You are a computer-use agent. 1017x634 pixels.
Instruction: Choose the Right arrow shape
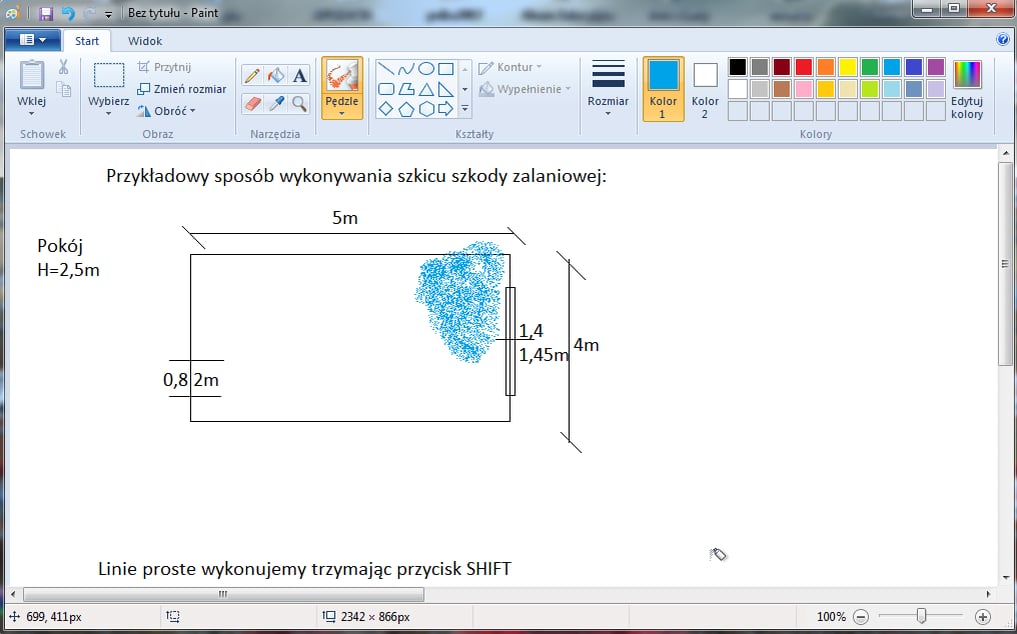(x=446, y=108)
